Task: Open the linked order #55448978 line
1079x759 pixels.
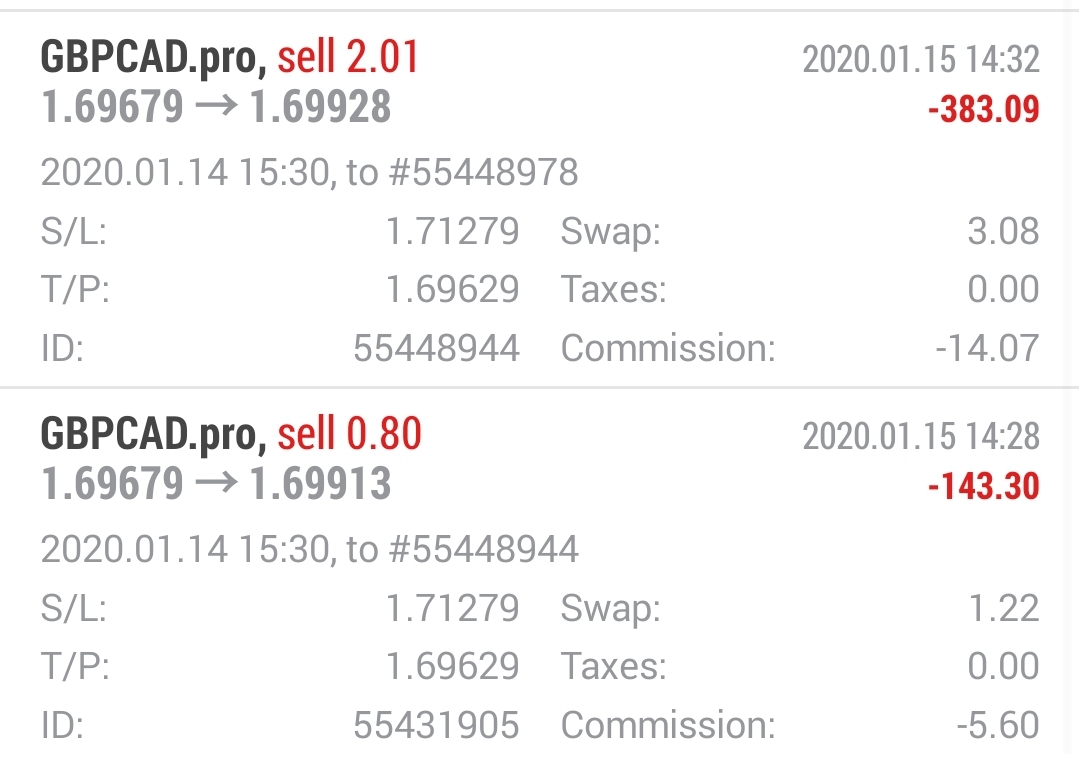Action: [x=309, y=173]
